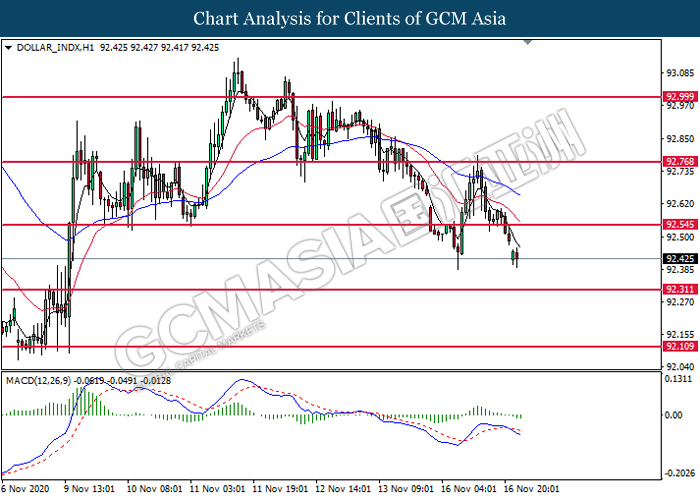
Task: Select the 92.545 level price label
Action: click(680, 225)
